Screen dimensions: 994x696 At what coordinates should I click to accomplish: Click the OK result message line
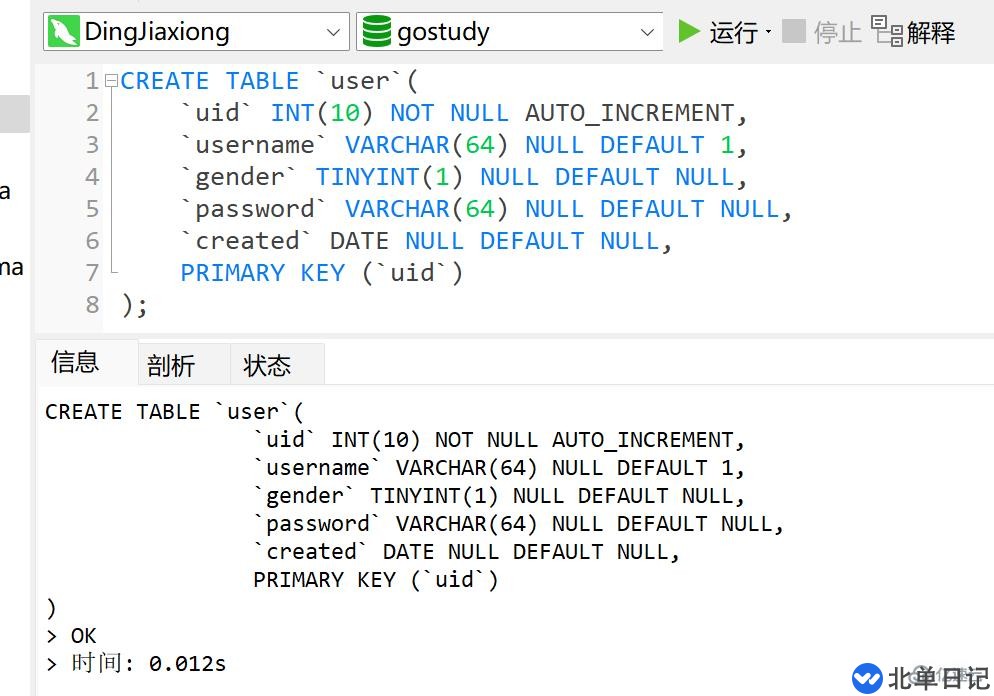83,636
